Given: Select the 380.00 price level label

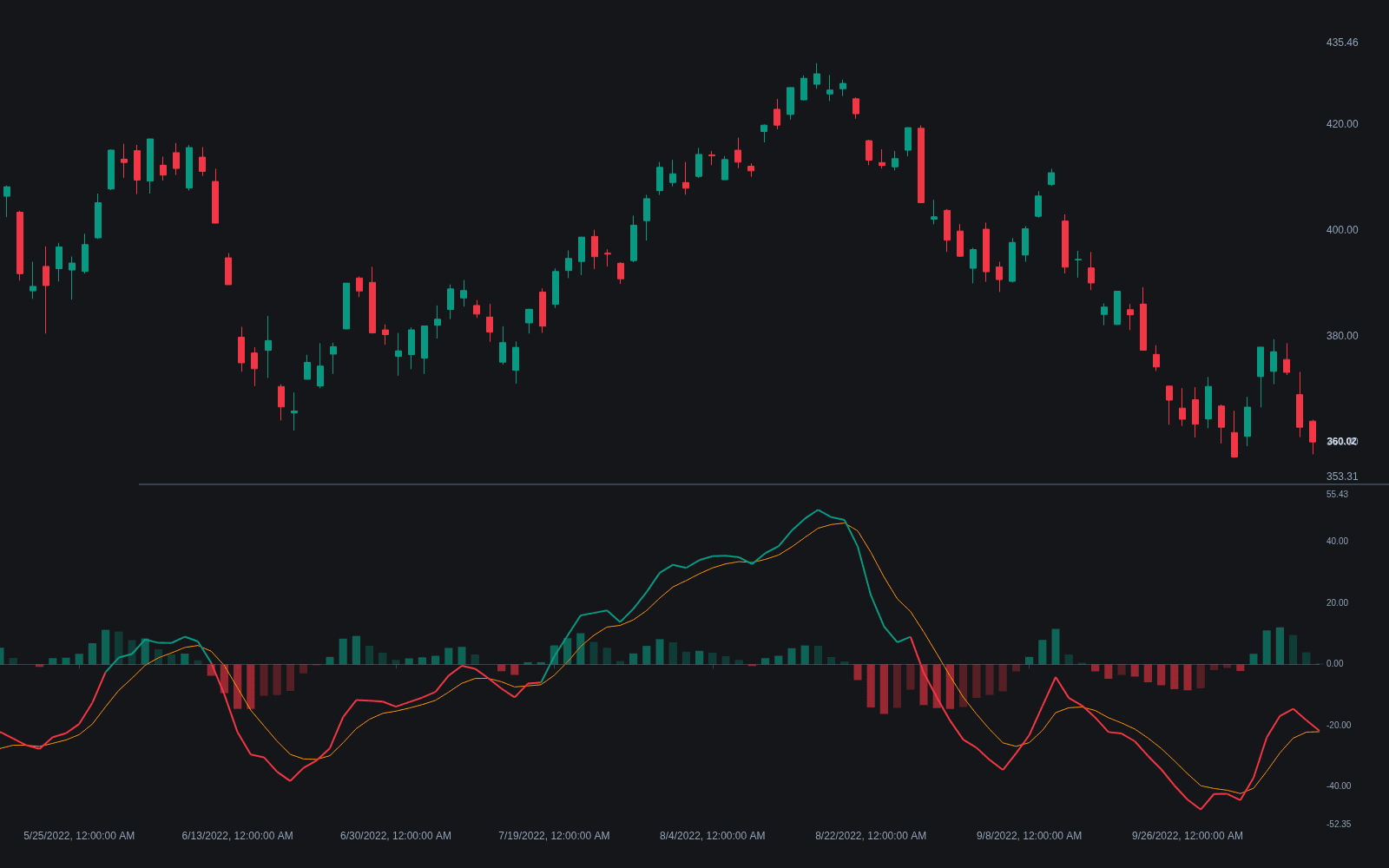Looking at the screenshot, I should (x=1342, y=336).
